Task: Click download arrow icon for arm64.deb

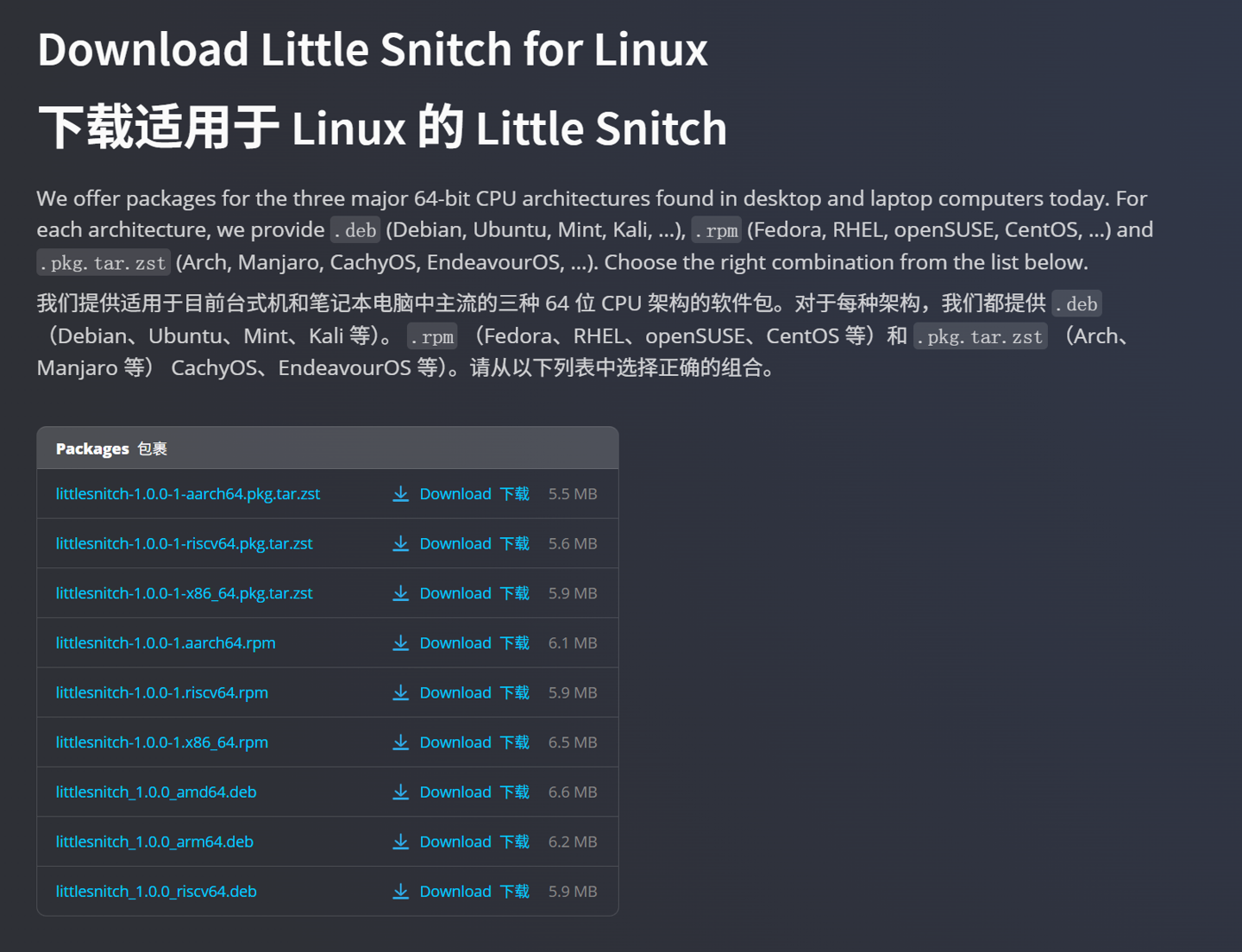Action: 400,842
